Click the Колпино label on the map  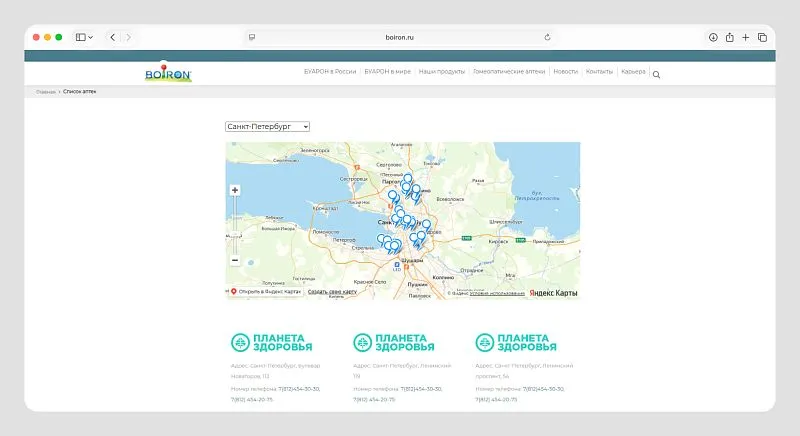pyautogui.click(x=443, y=277)
